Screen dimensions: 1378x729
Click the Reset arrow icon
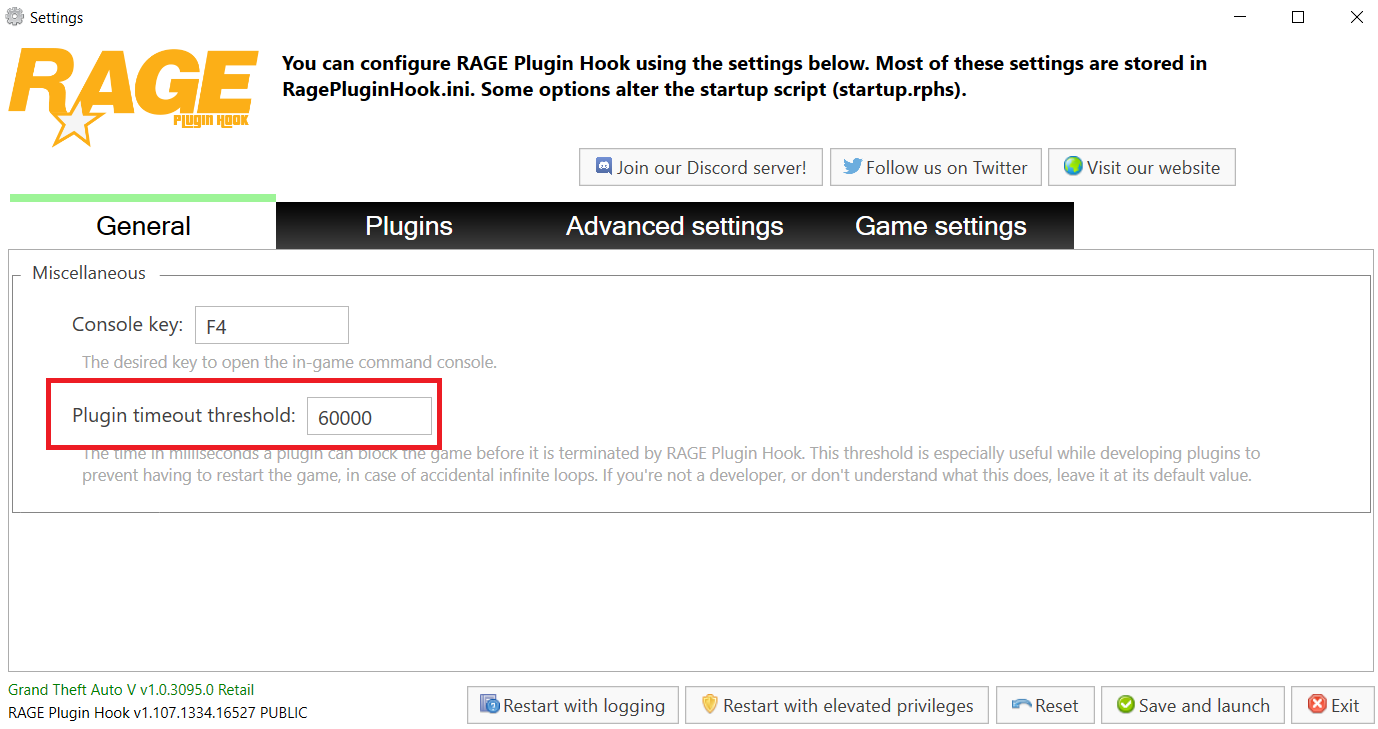click(1021, 705)
